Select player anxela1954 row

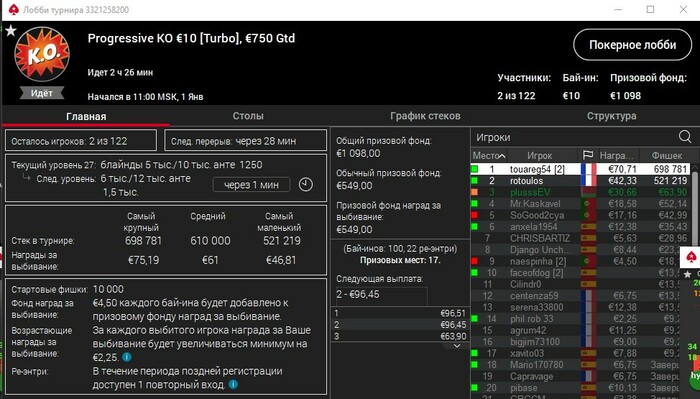click(580, 227)
